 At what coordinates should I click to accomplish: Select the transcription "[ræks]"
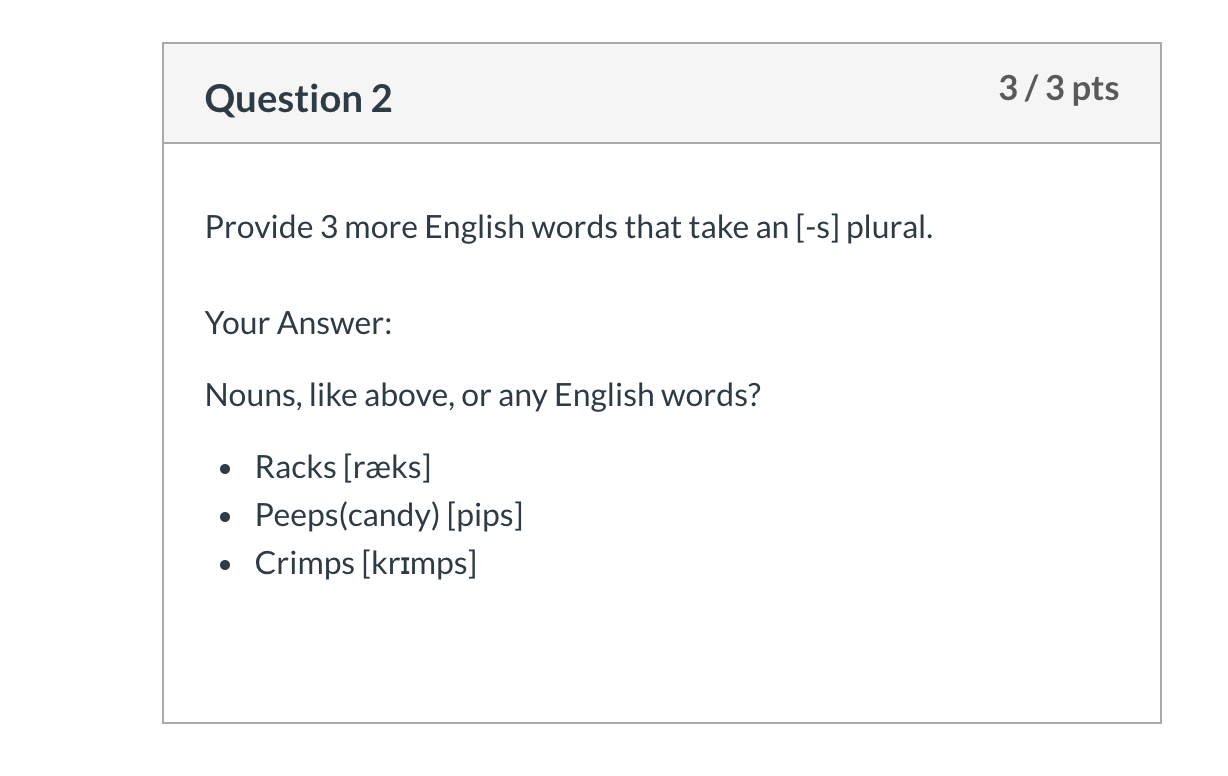[387, 467]
